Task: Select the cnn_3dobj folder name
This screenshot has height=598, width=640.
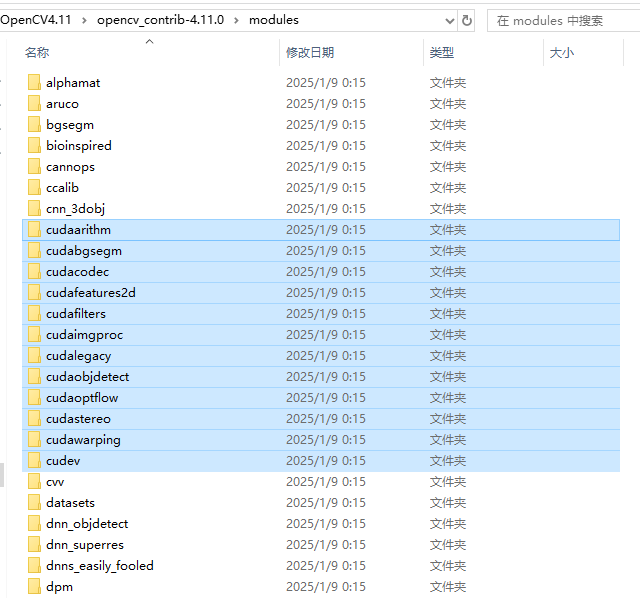Action: (76, 209)
